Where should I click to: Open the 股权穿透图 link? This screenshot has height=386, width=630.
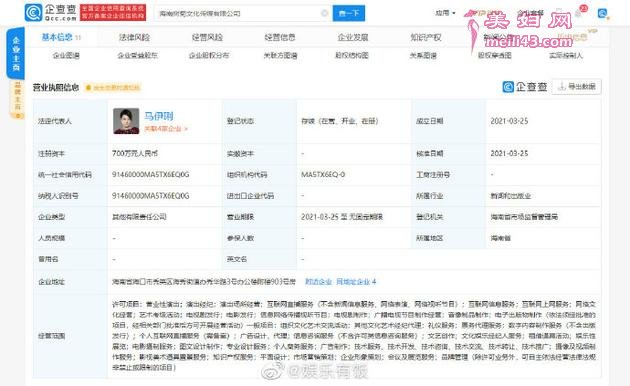tap(495, 55)
